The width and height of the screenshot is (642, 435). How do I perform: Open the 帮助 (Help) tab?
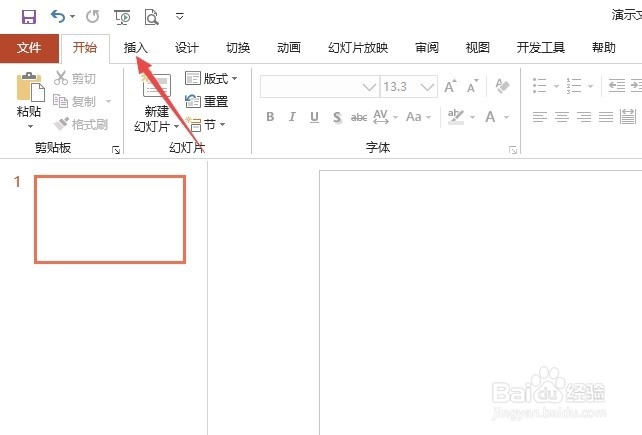(x=604, y=48)
